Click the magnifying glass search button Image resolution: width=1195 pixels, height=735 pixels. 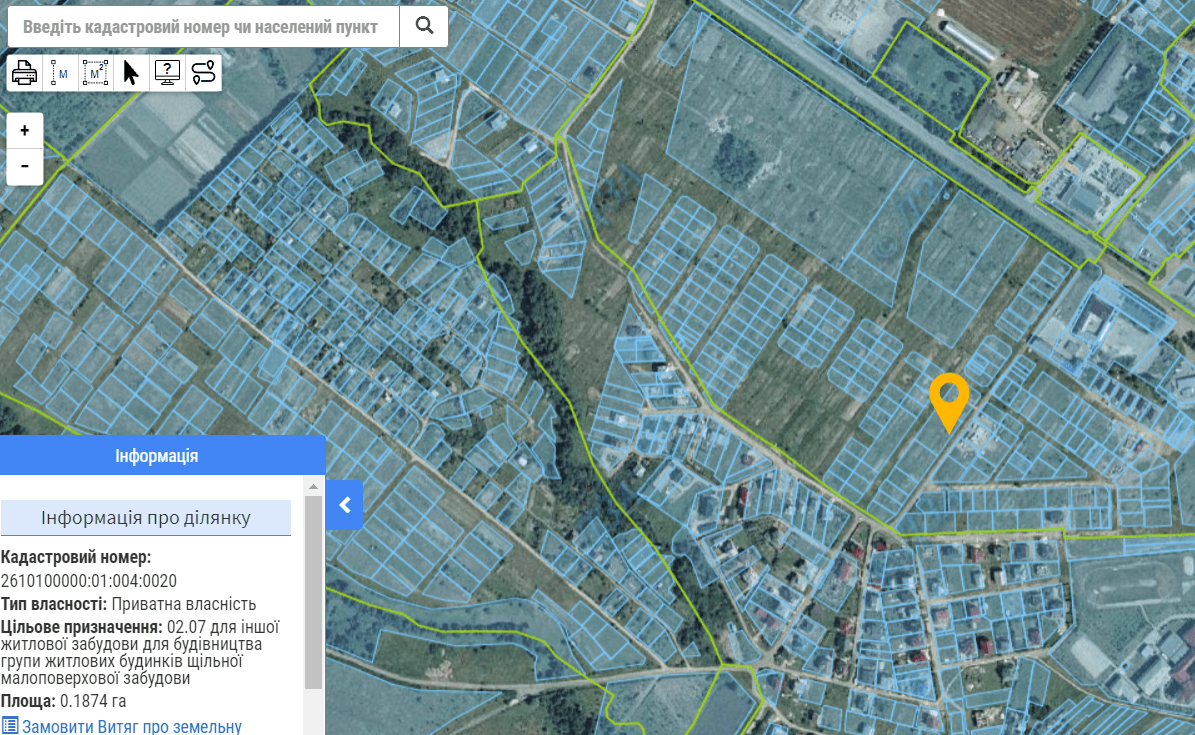(424, 26)
